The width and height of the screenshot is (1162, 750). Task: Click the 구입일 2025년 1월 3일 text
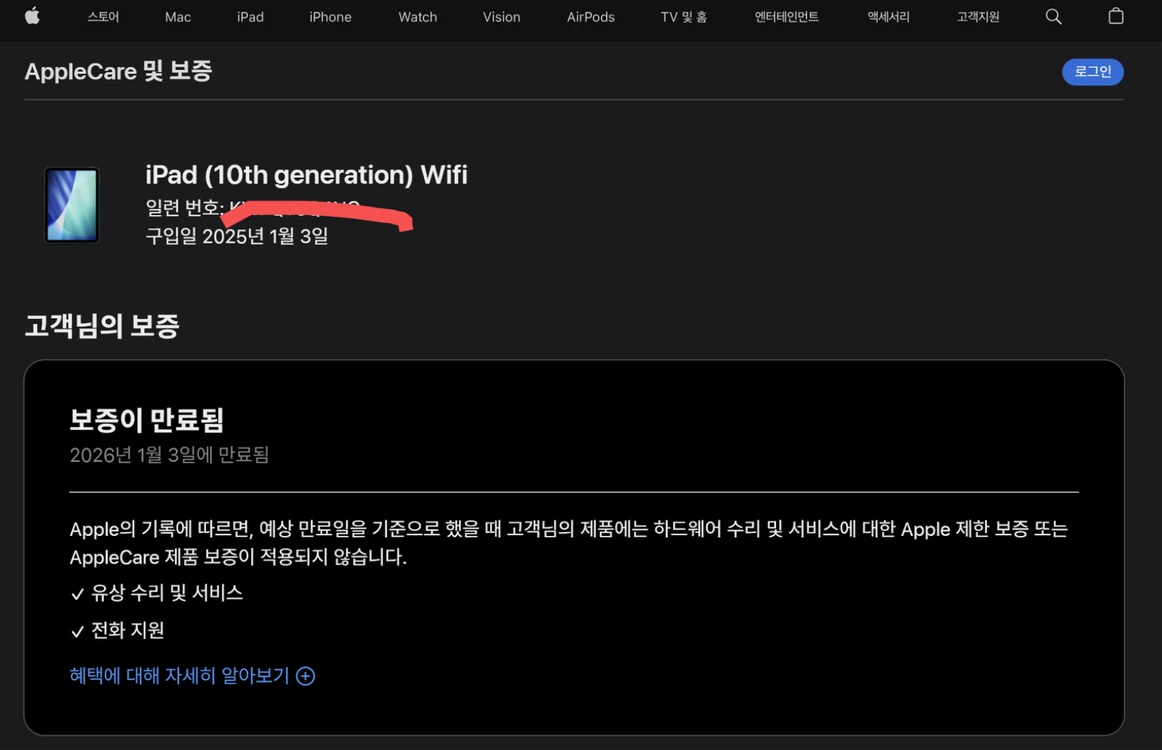(236, 236)
